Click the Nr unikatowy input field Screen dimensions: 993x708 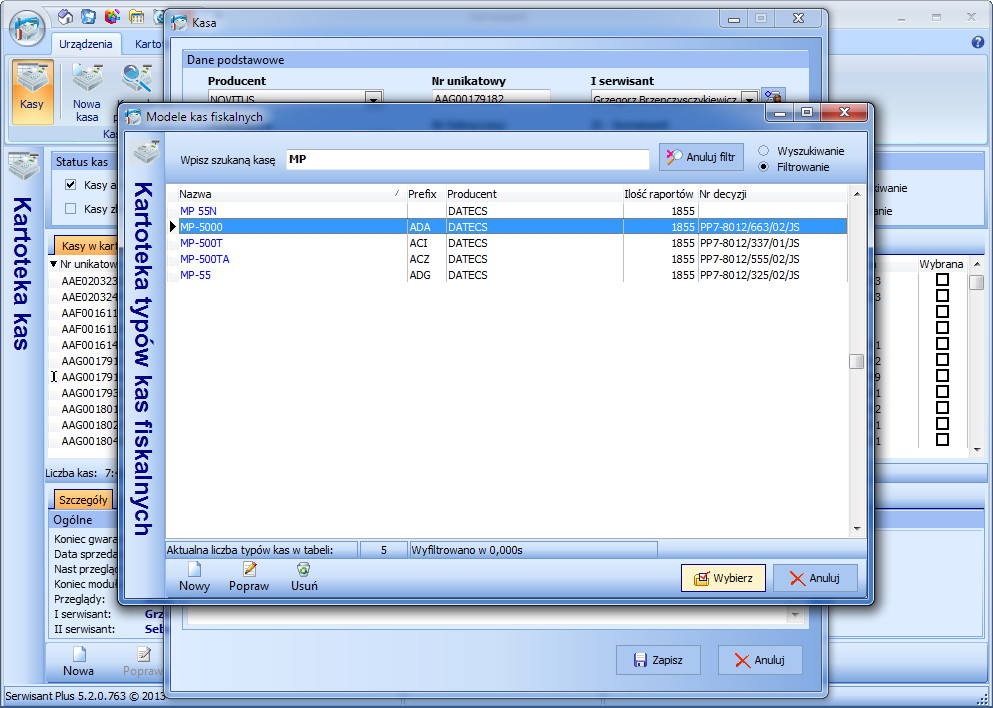point(491,99)
